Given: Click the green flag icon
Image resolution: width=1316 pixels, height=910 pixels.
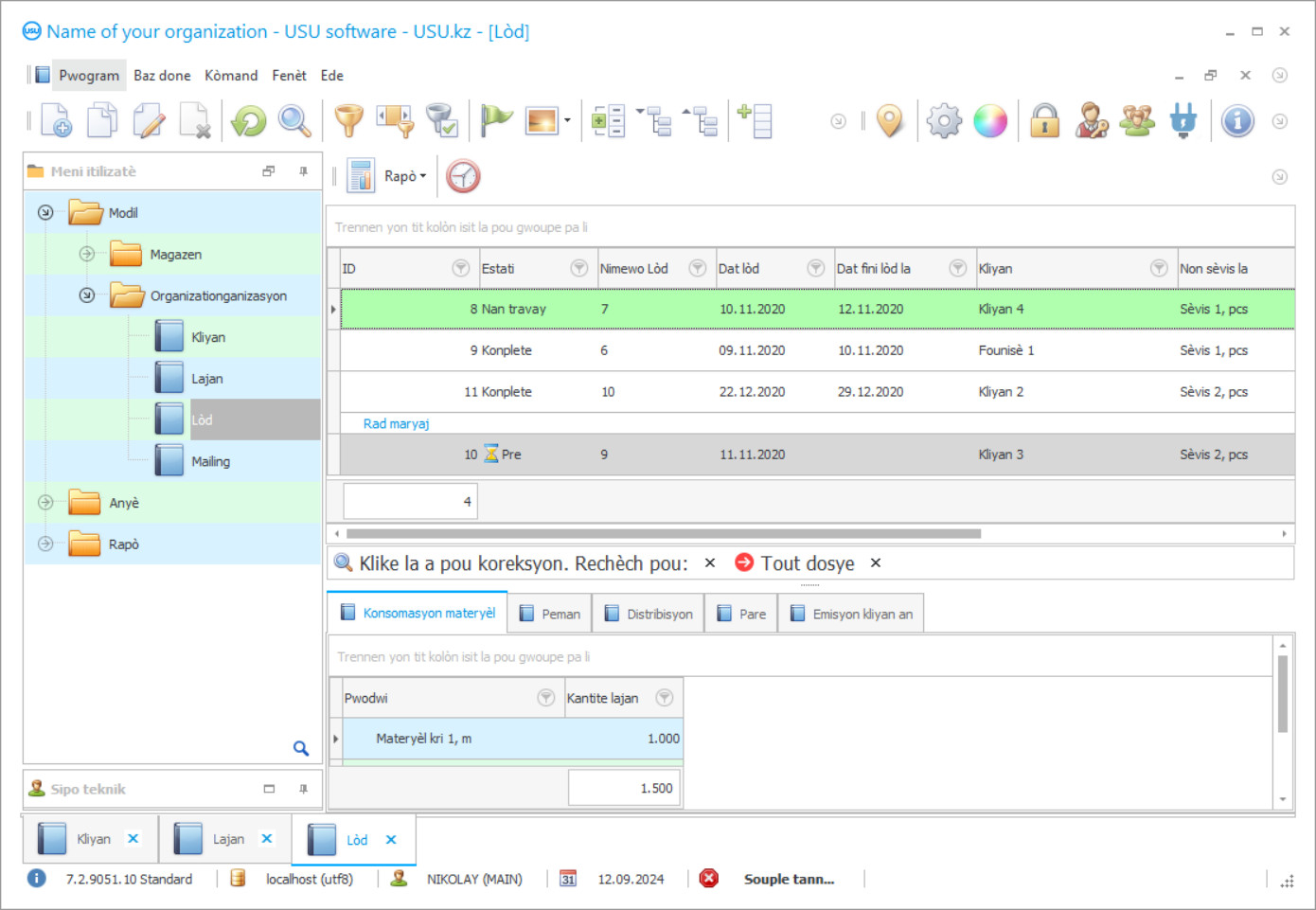Looking at the screenshot, I should coord(495,121).
